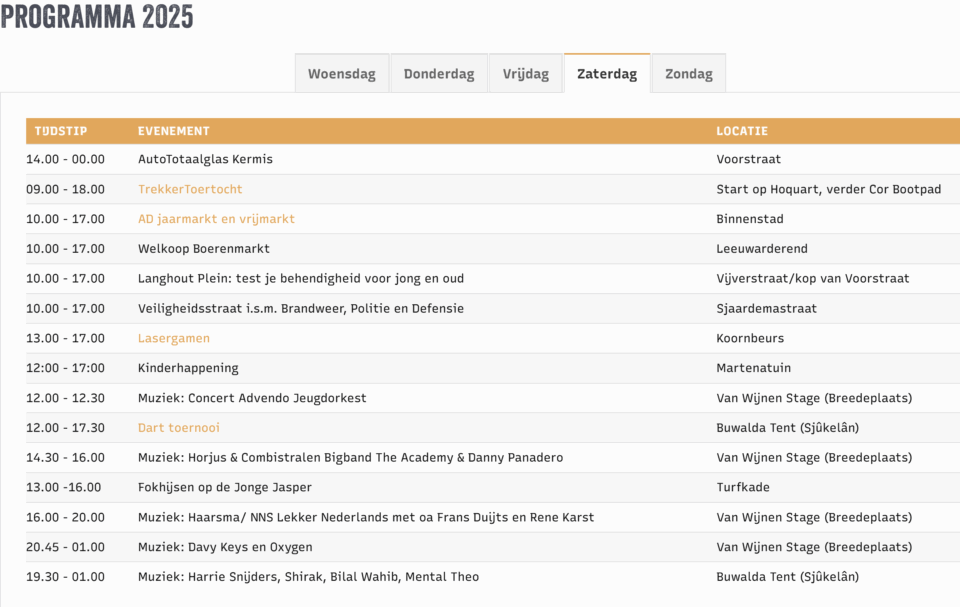Viewport: 960px width, 607px height.
Task: Follow the AD jaarmarkt en vrijmarkt link
Action: click(x=216, y=219)
